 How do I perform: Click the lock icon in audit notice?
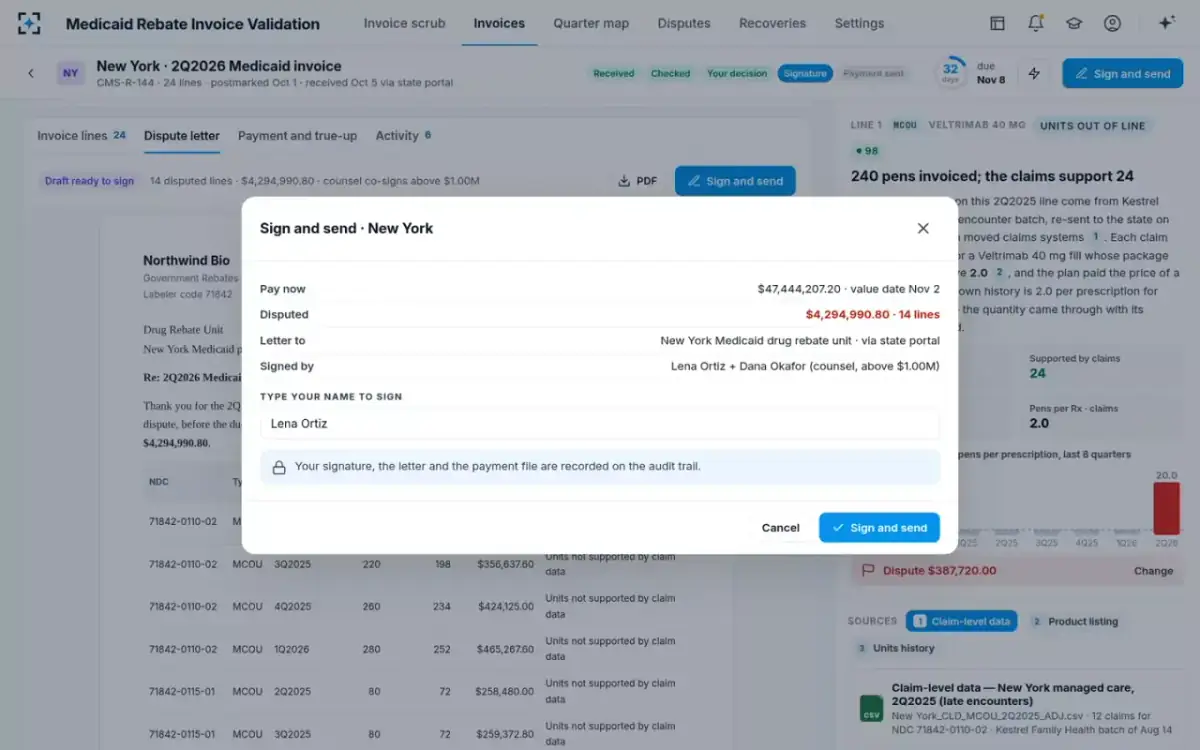point(279,467)
